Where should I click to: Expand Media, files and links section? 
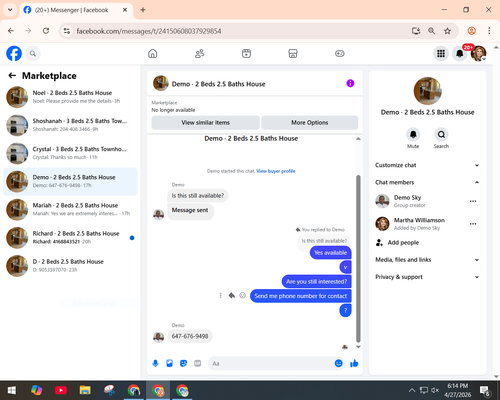427,260
